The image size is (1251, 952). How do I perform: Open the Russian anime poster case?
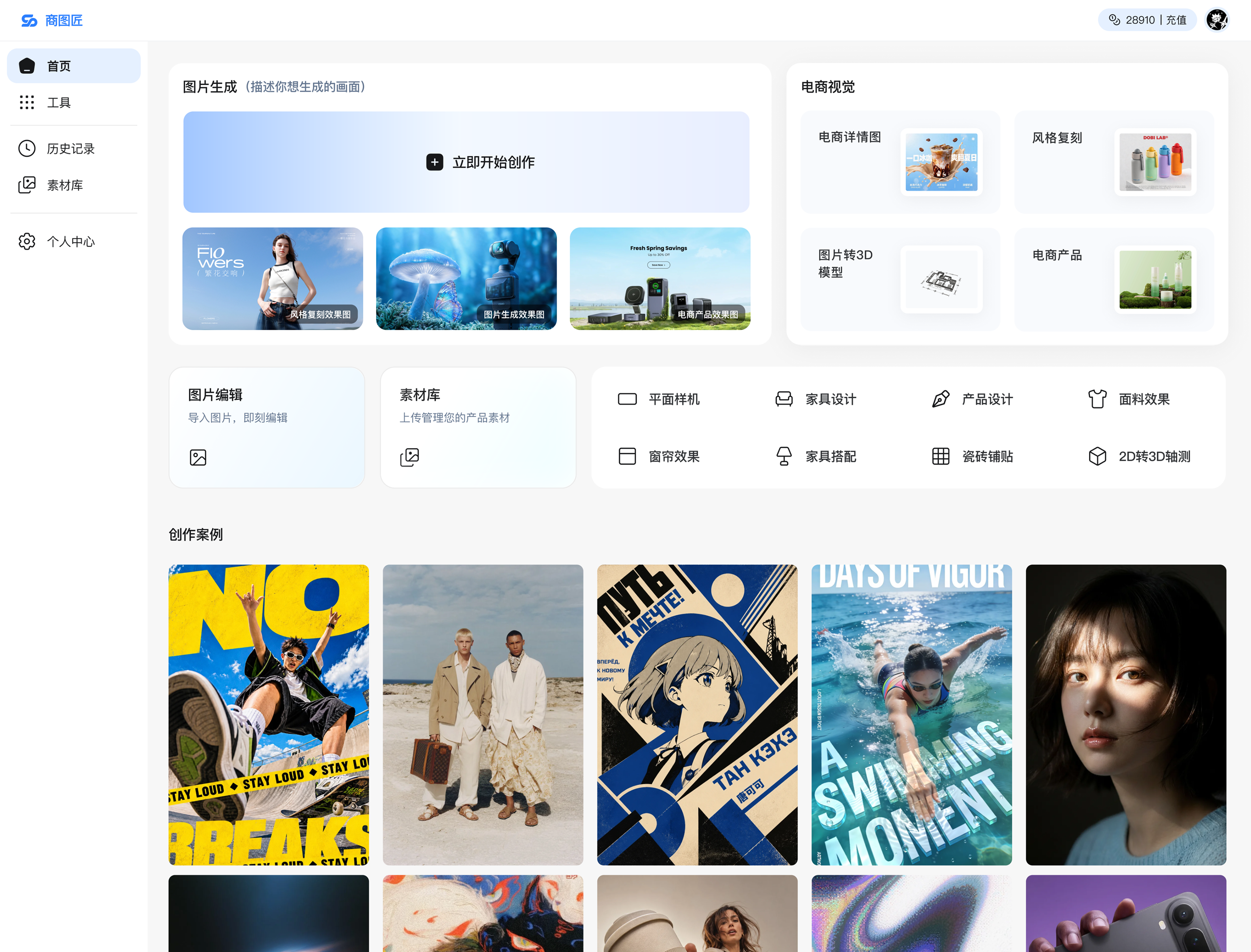[697, 715]
